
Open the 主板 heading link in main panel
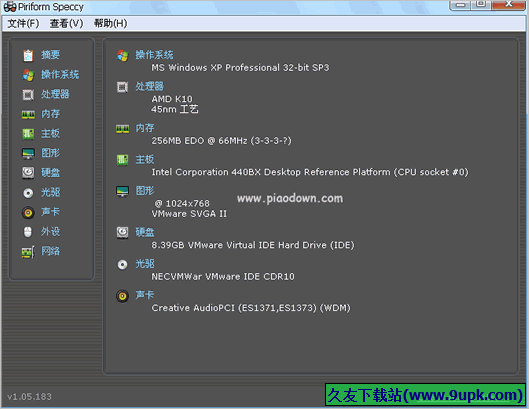(145, 159)
